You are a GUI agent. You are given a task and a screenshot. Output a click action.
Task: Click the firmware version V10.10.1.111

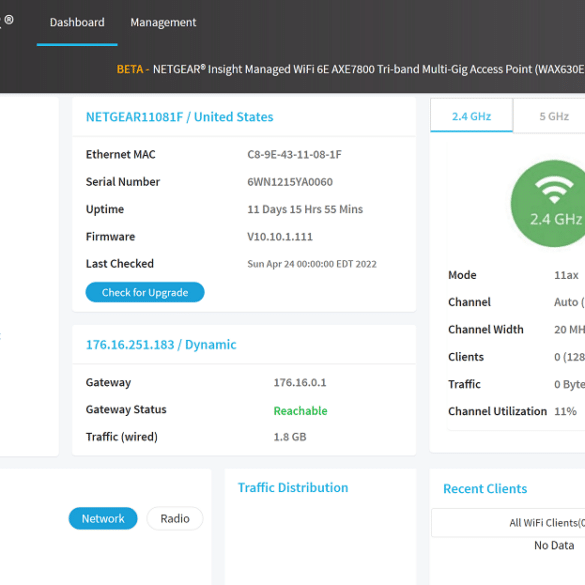click(x=280, y=237)
